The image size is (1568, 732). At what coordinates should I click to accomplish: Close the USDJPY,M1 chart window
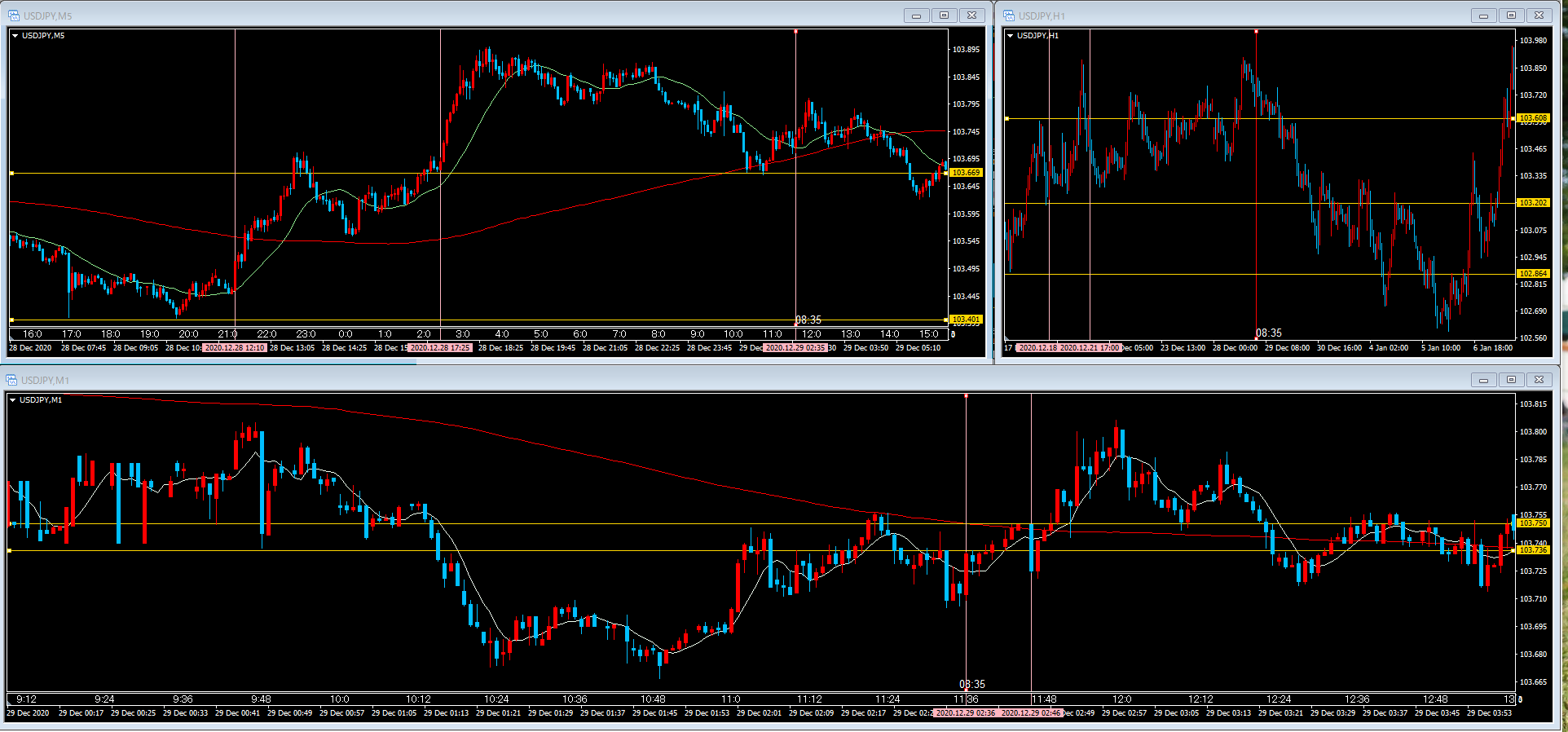pos(1539,380)
